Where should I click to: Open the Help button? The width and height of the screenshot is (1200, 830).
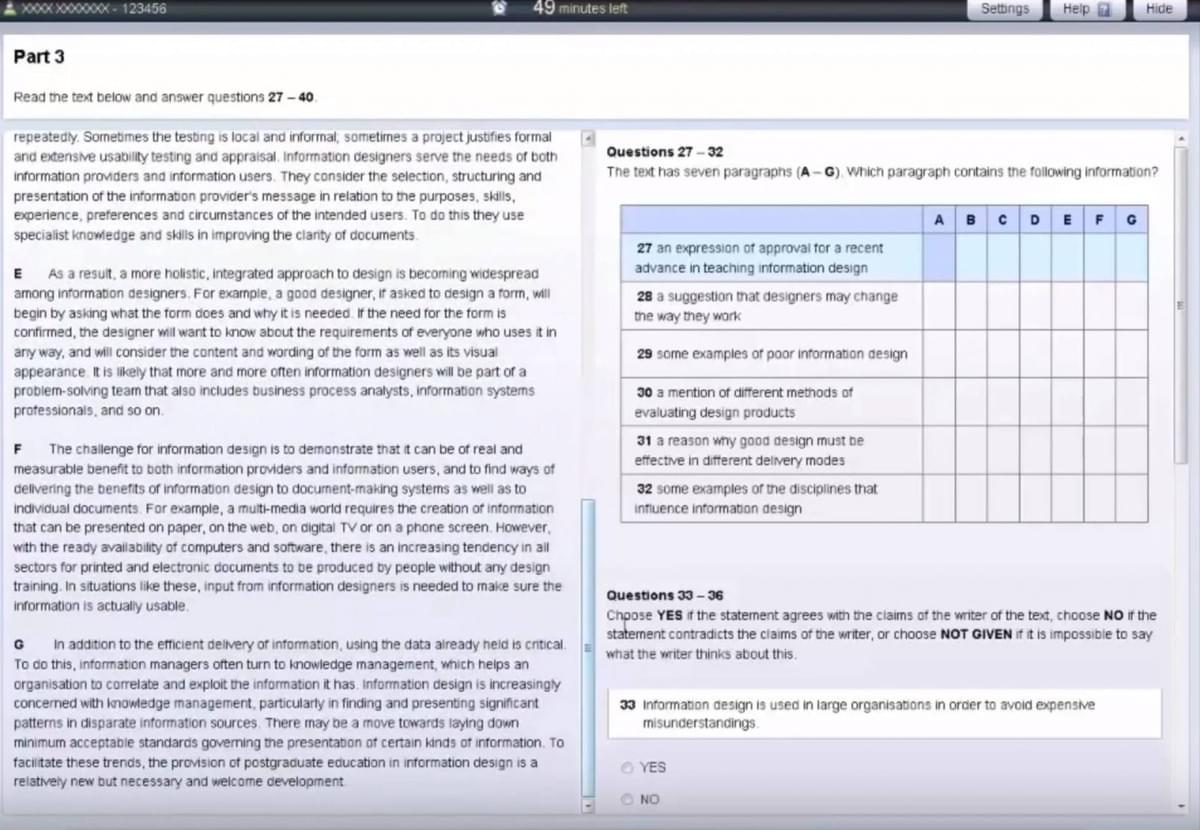pos(1087,9)
